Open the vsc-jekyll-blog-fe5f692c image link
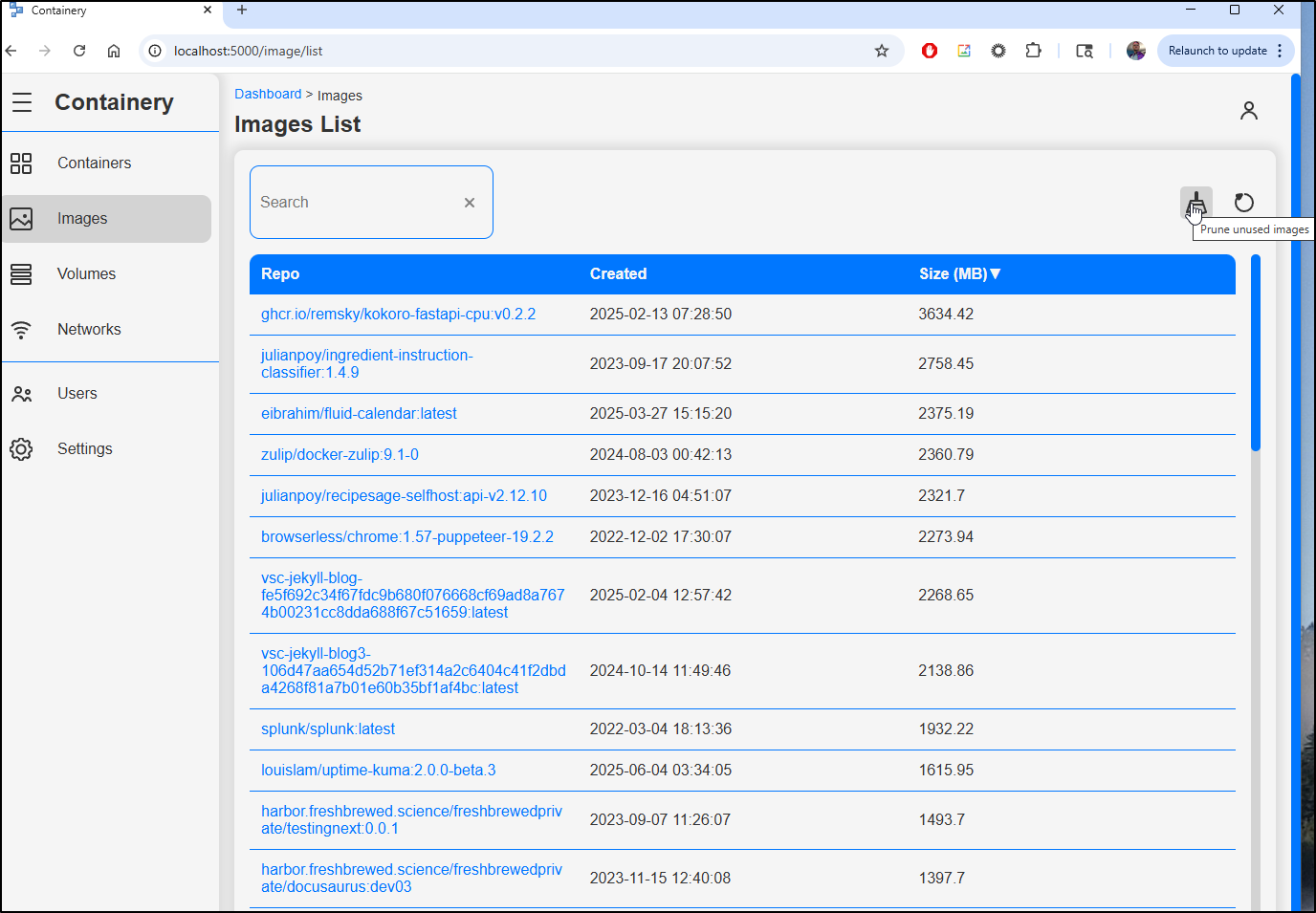This screenshot has height=913, width=1316. point(413,596)
